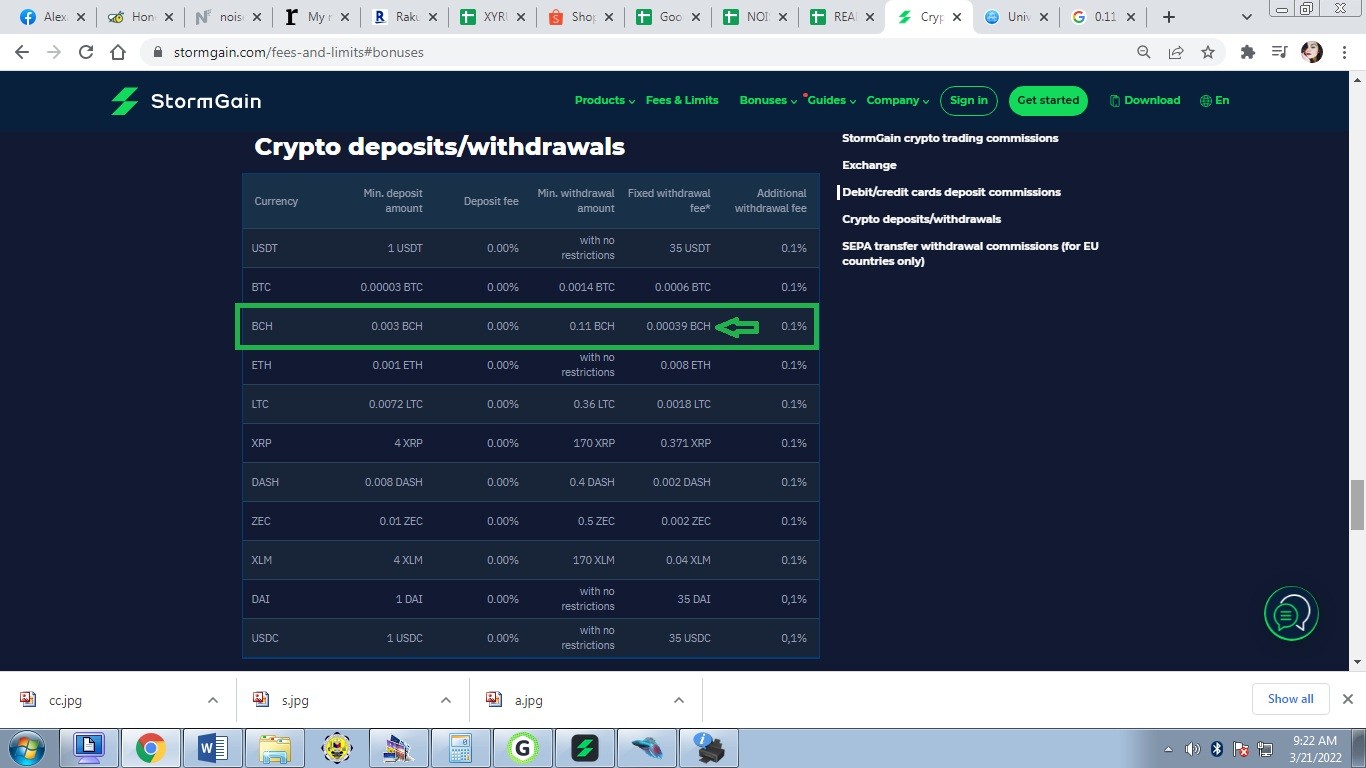Expand the Bonuses menu

(768, 100)
